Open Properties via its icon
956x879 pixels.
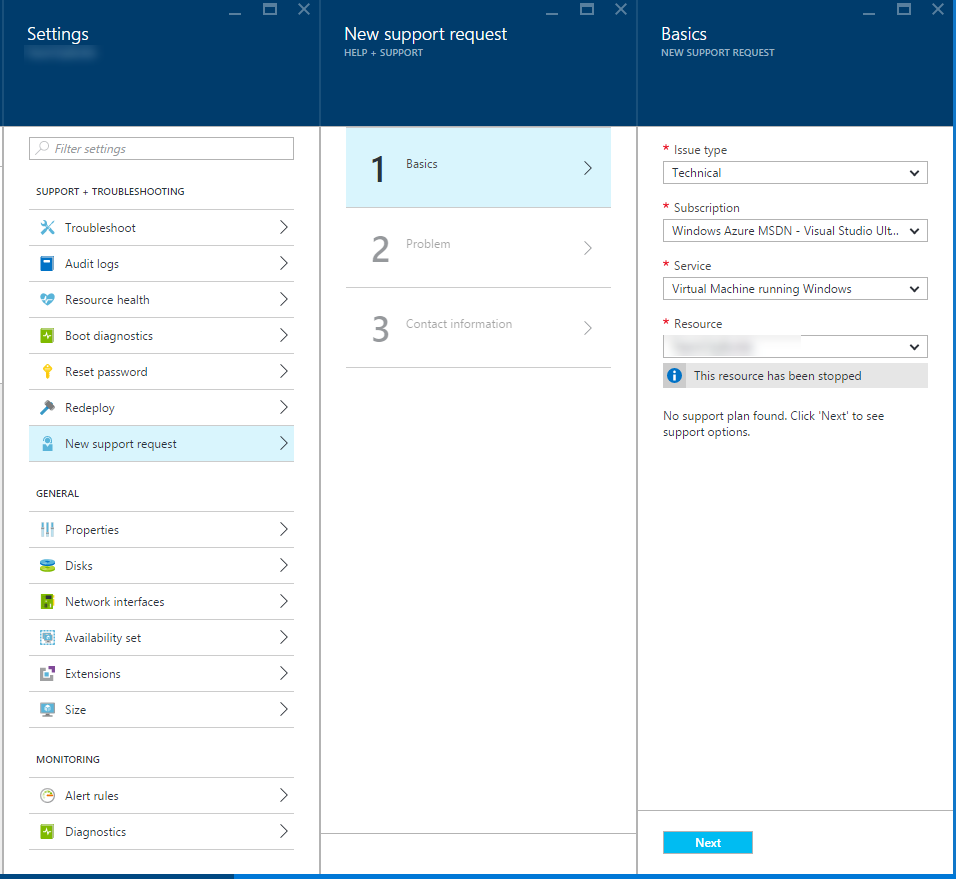pos(48,529)
